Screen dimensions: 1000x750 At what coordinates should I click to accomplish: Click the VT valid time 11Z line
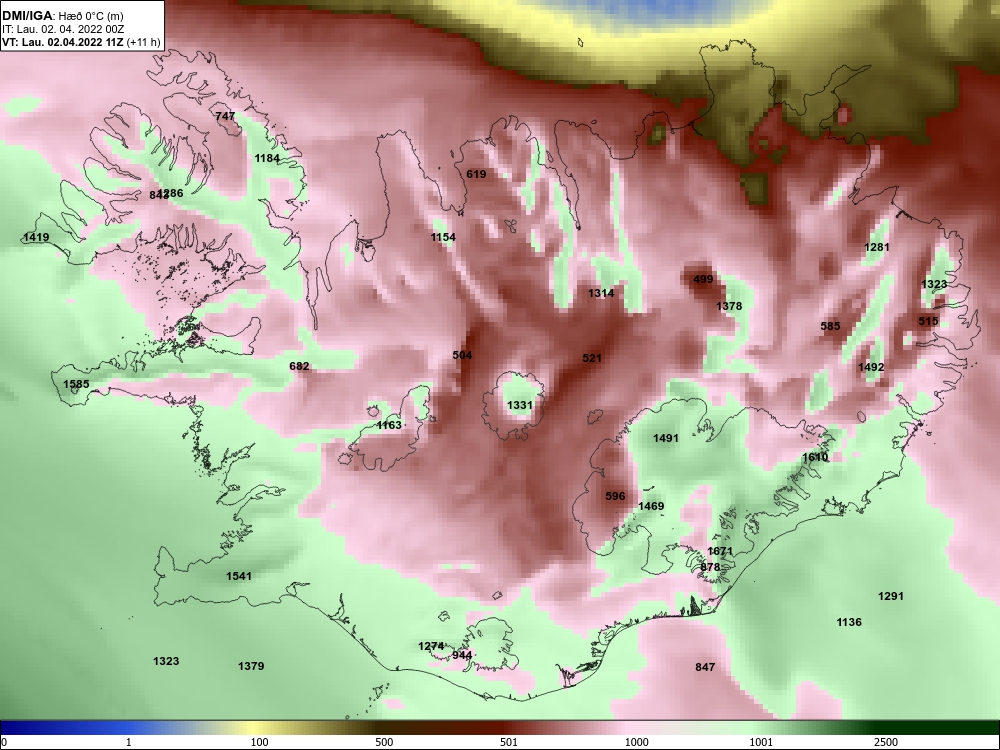[x=81, y=42]
